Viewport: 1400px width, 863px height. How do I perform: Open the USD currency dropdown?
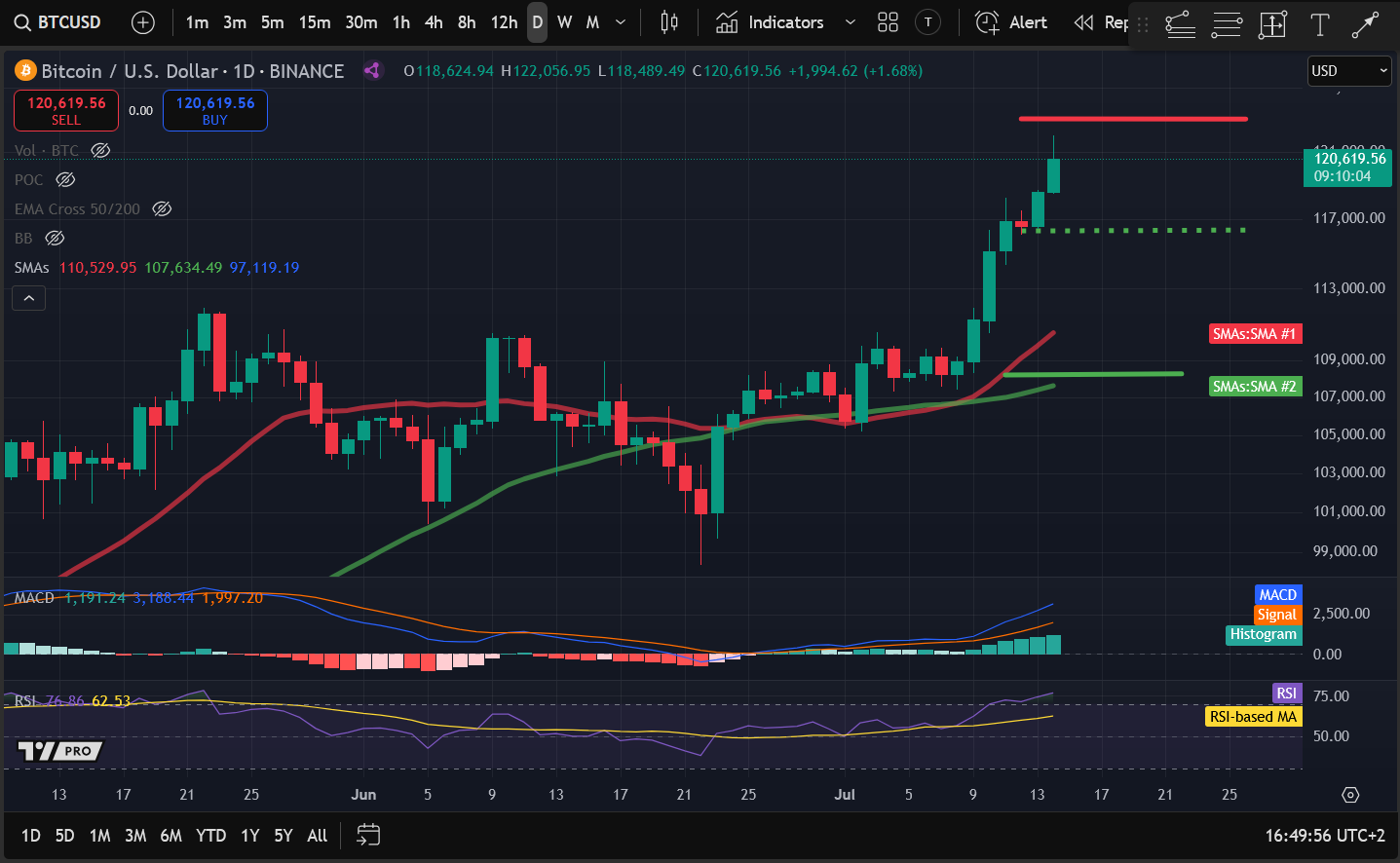[1349, 70]
